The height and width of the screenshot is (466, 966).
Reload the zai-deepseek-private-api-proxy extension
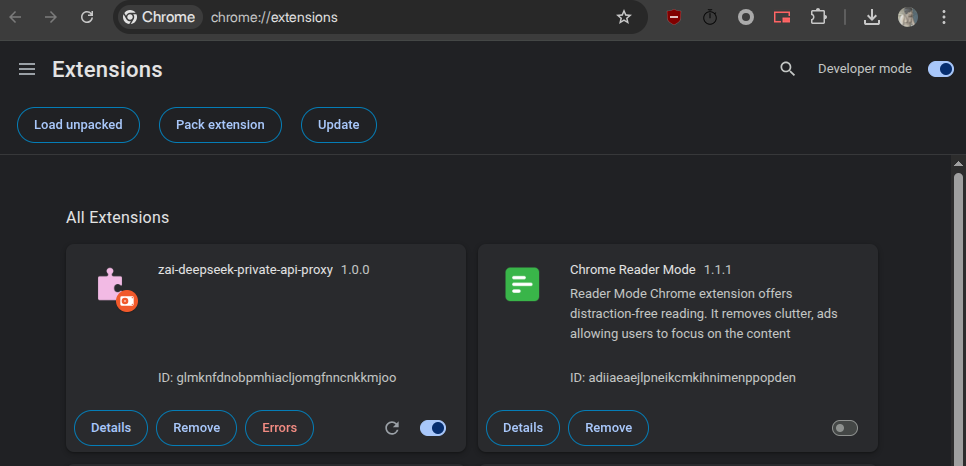pyautogui.click(x=392, y=428)
